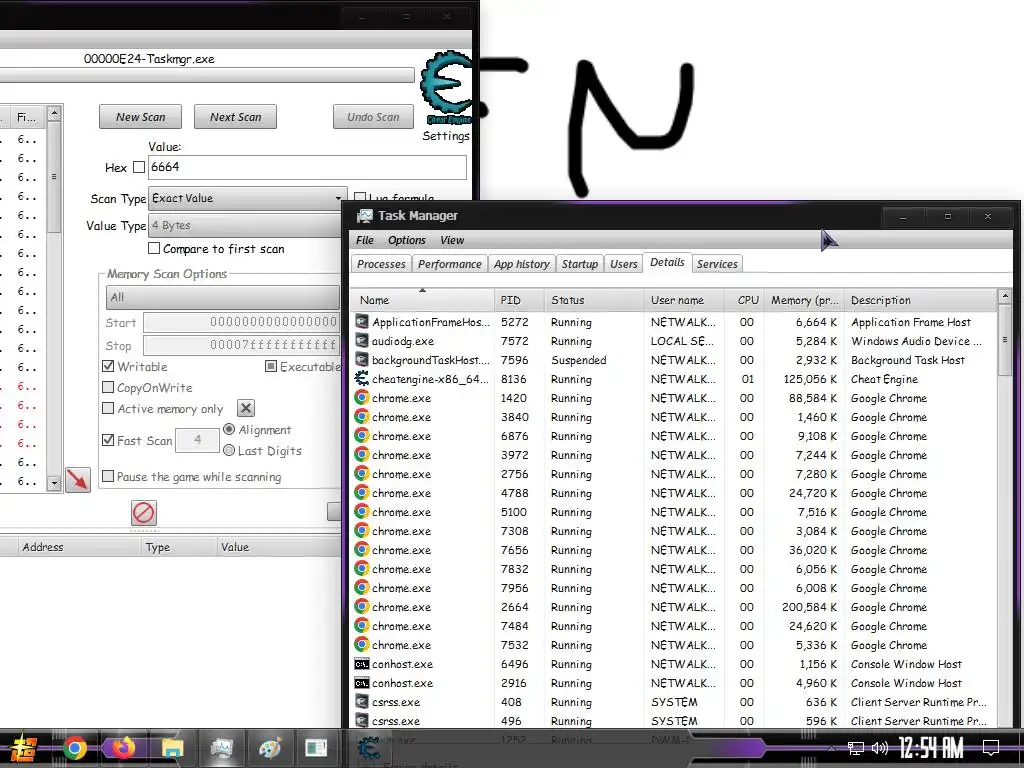Click the Undo Scan button
This screenshot has width=1024, height=768.
(x=373, y=117)
